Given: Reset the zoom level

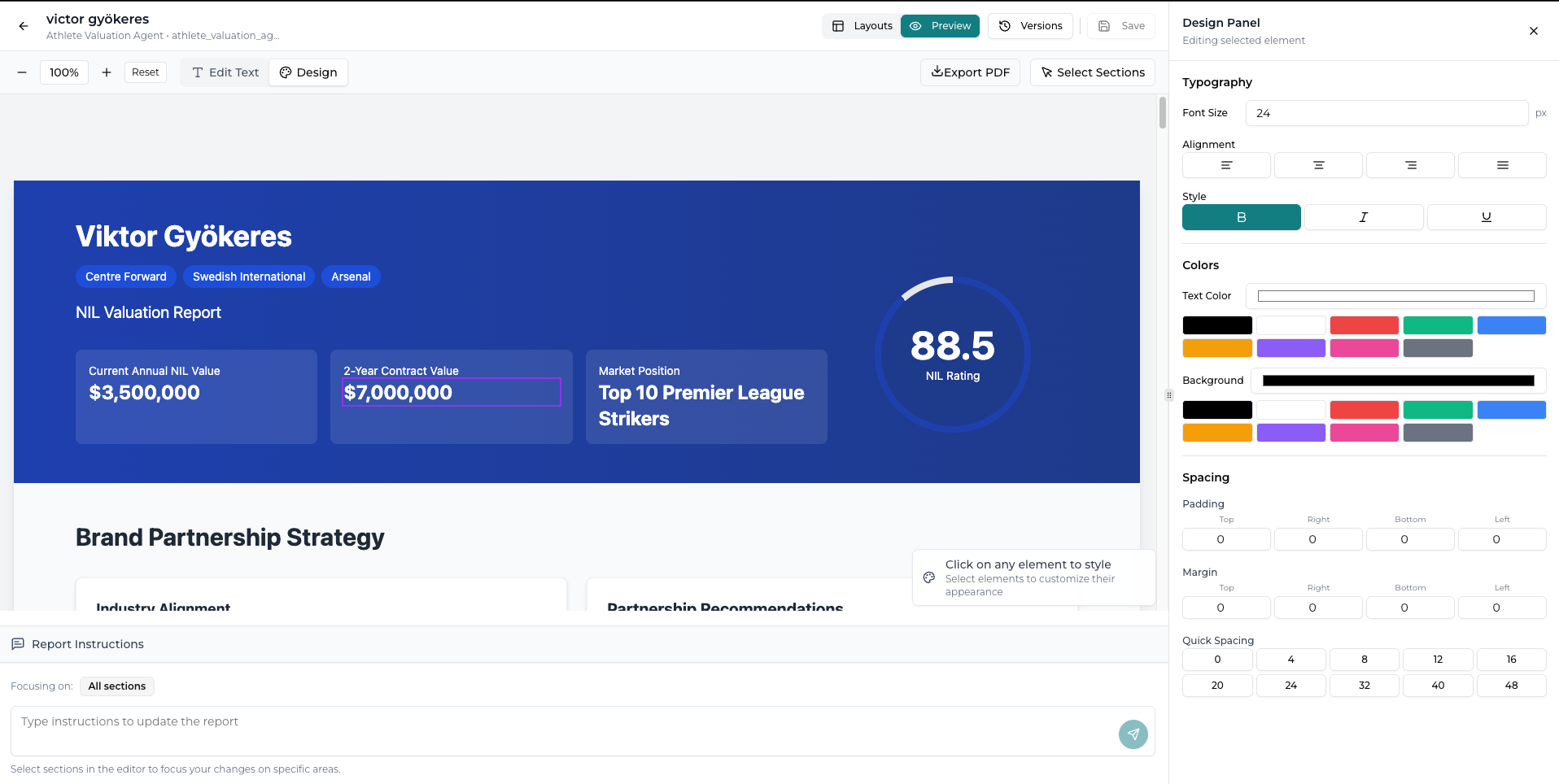Looking at the screenshot, I should [x=146, y=72].
